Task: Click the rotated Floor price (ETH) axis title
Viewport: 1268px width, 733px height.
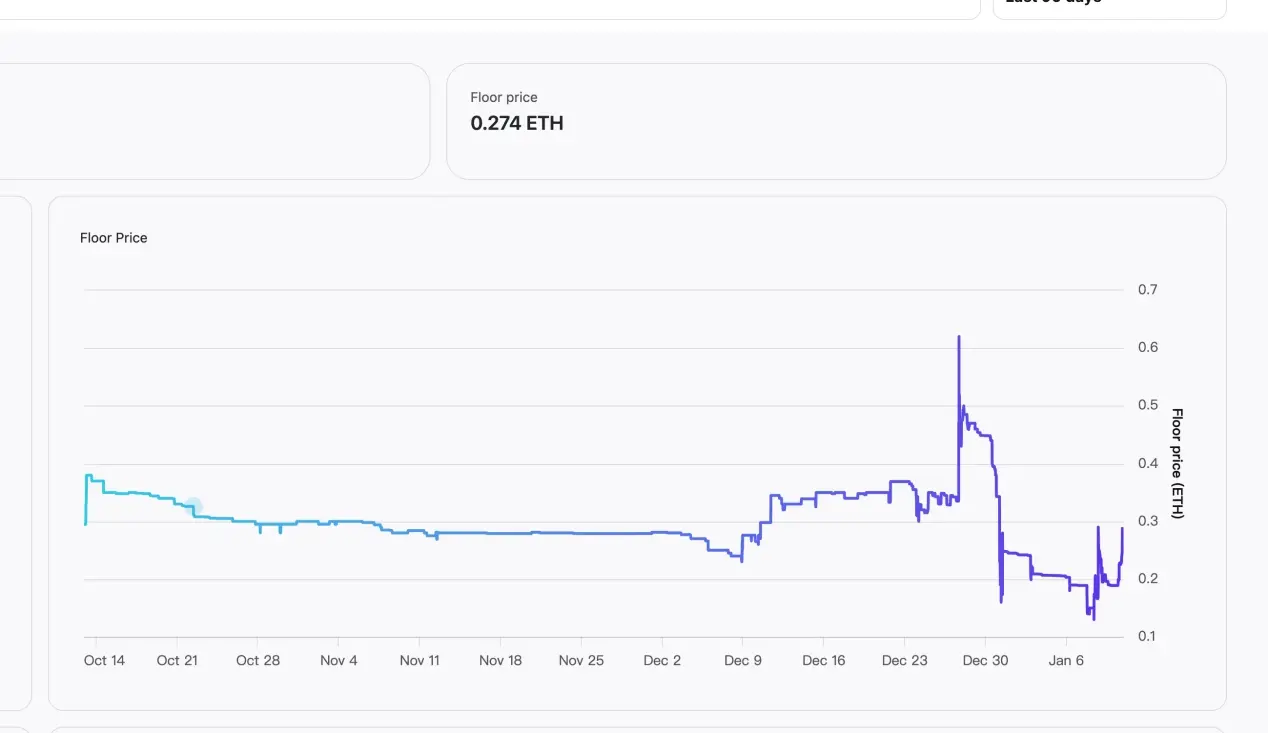Action: [1177, 463]
